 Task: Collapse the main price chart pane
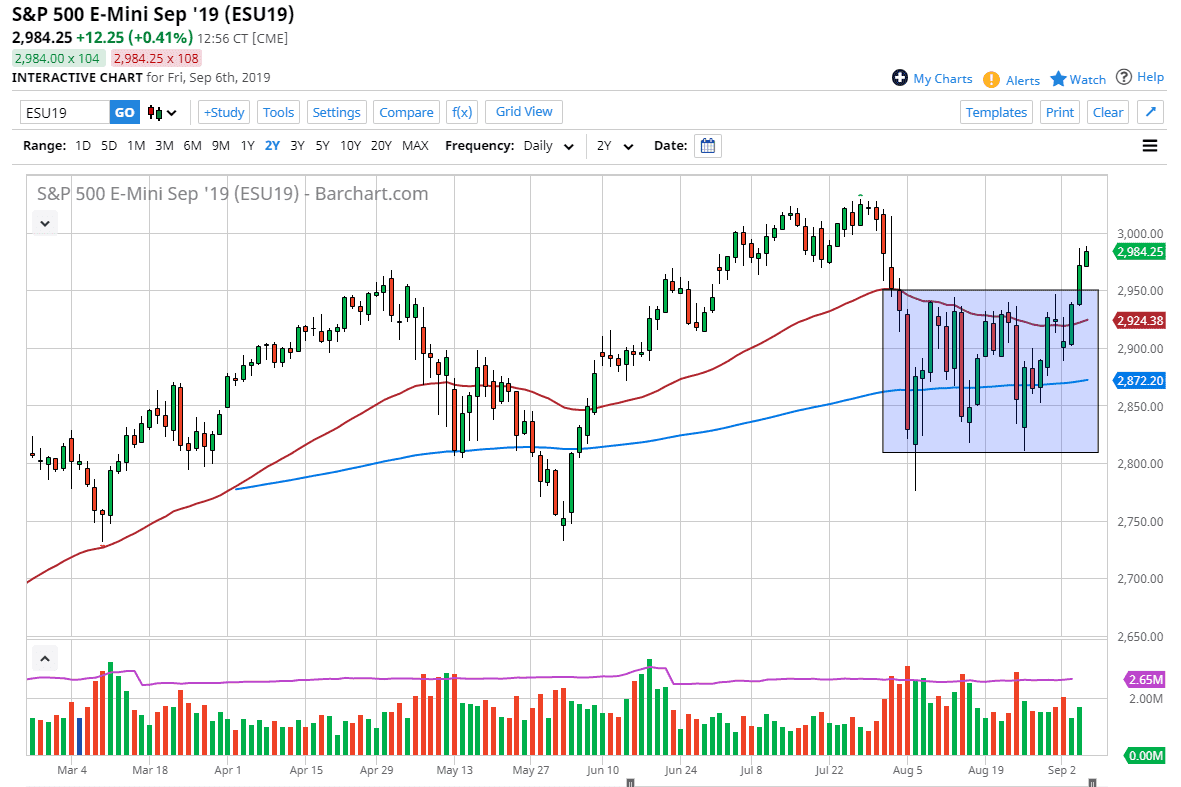pos(45,223)
